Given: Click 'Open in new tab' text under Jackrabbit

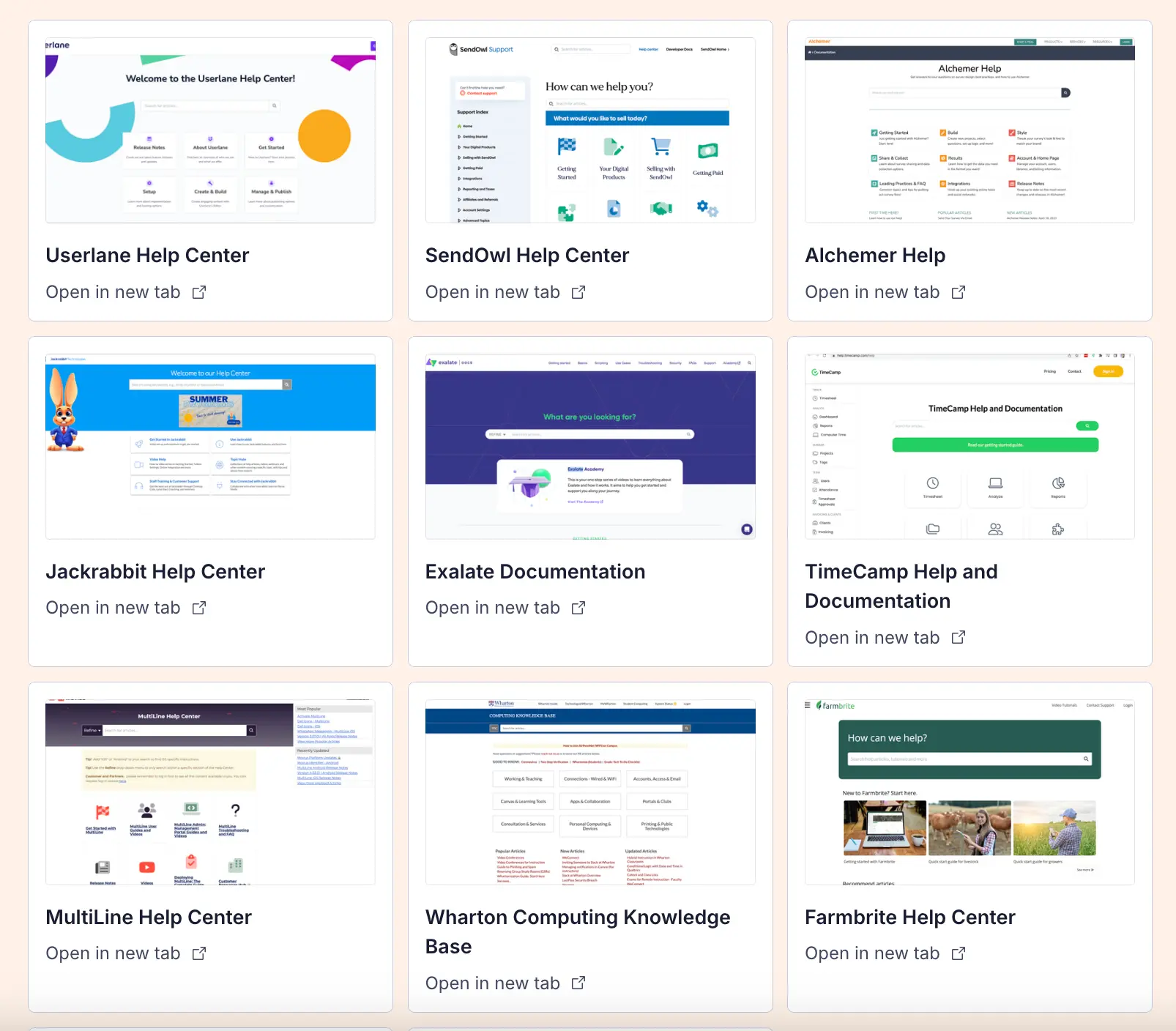Looking at the screenshot, I should click(113, 608).
